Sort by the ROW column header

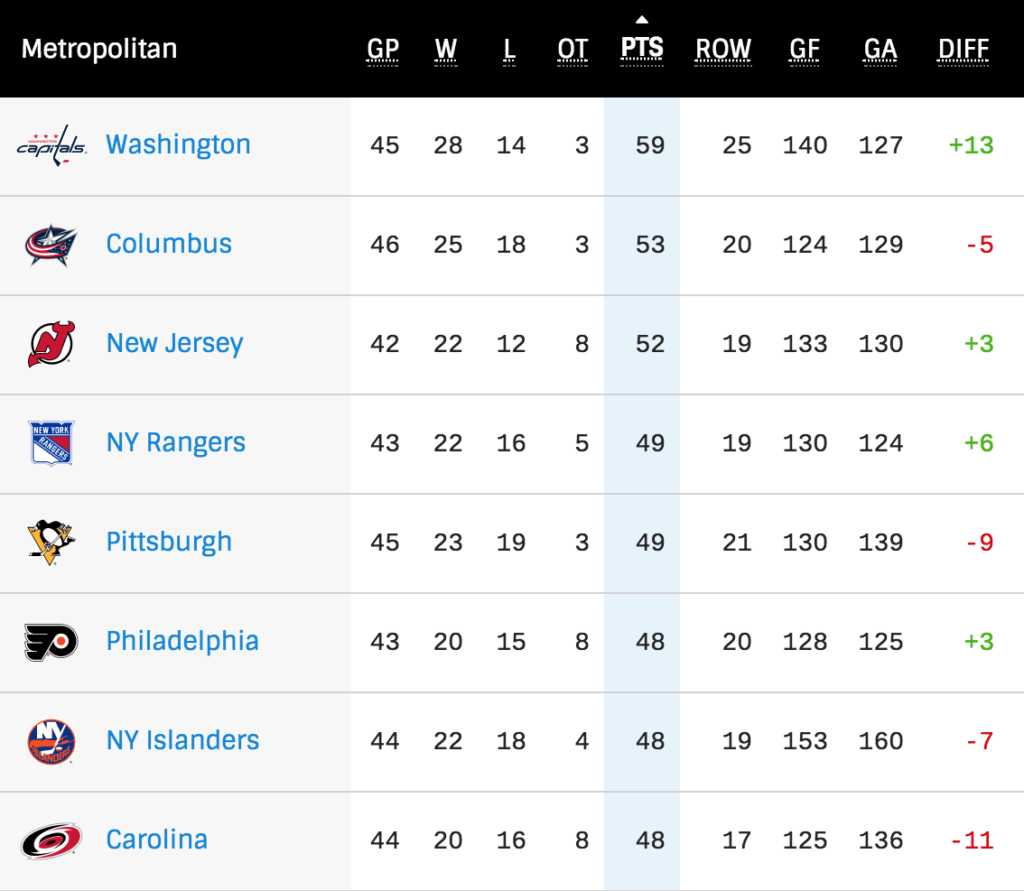pos(723,49)
